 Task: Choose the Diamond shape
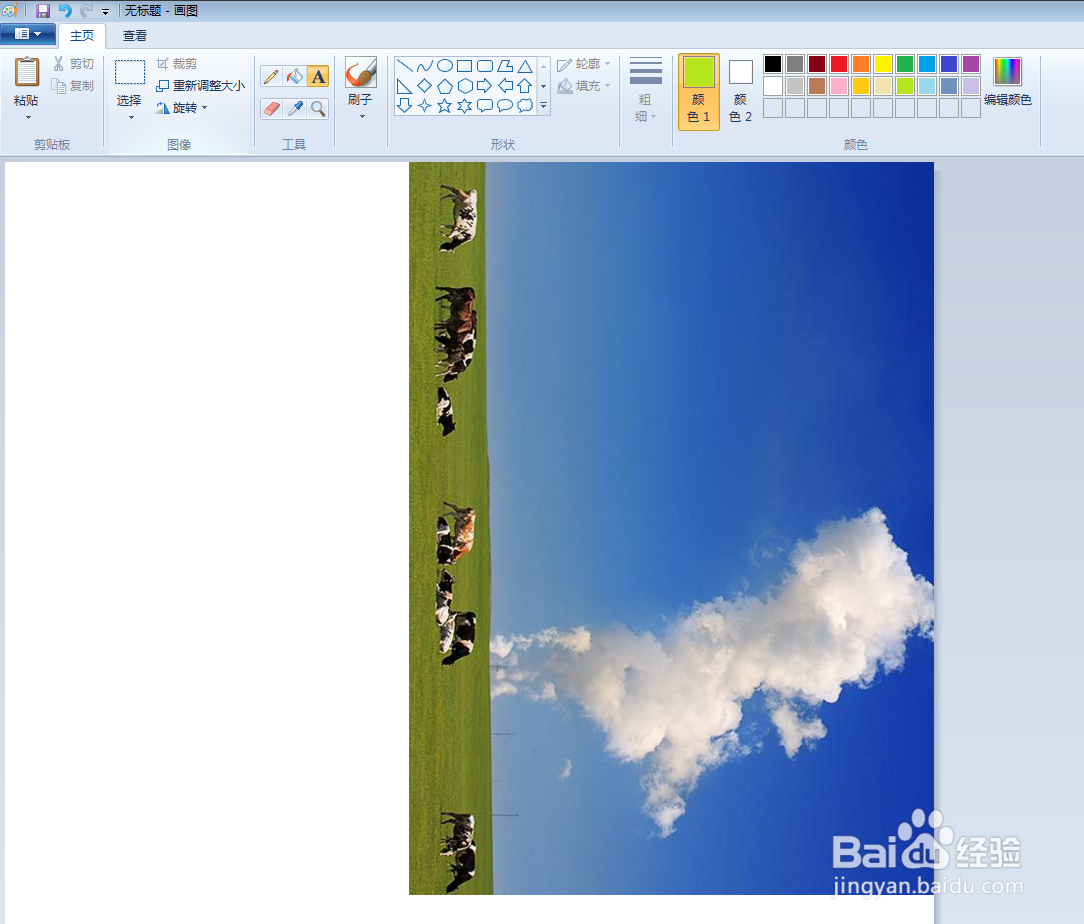pyautogui.click(x=424, y=86)
